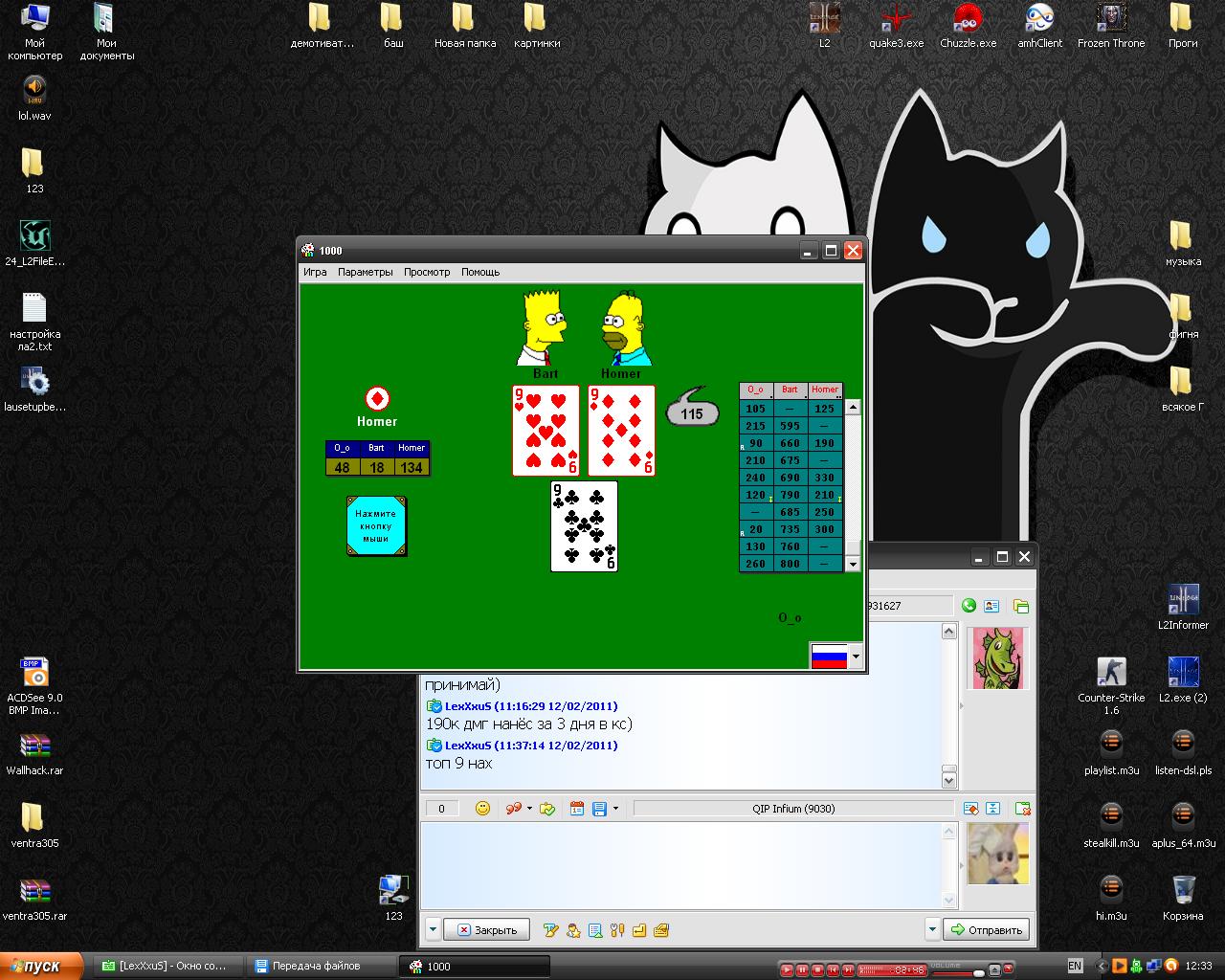Open the dropdown arrow beside Закрыть

click(433, 929)
